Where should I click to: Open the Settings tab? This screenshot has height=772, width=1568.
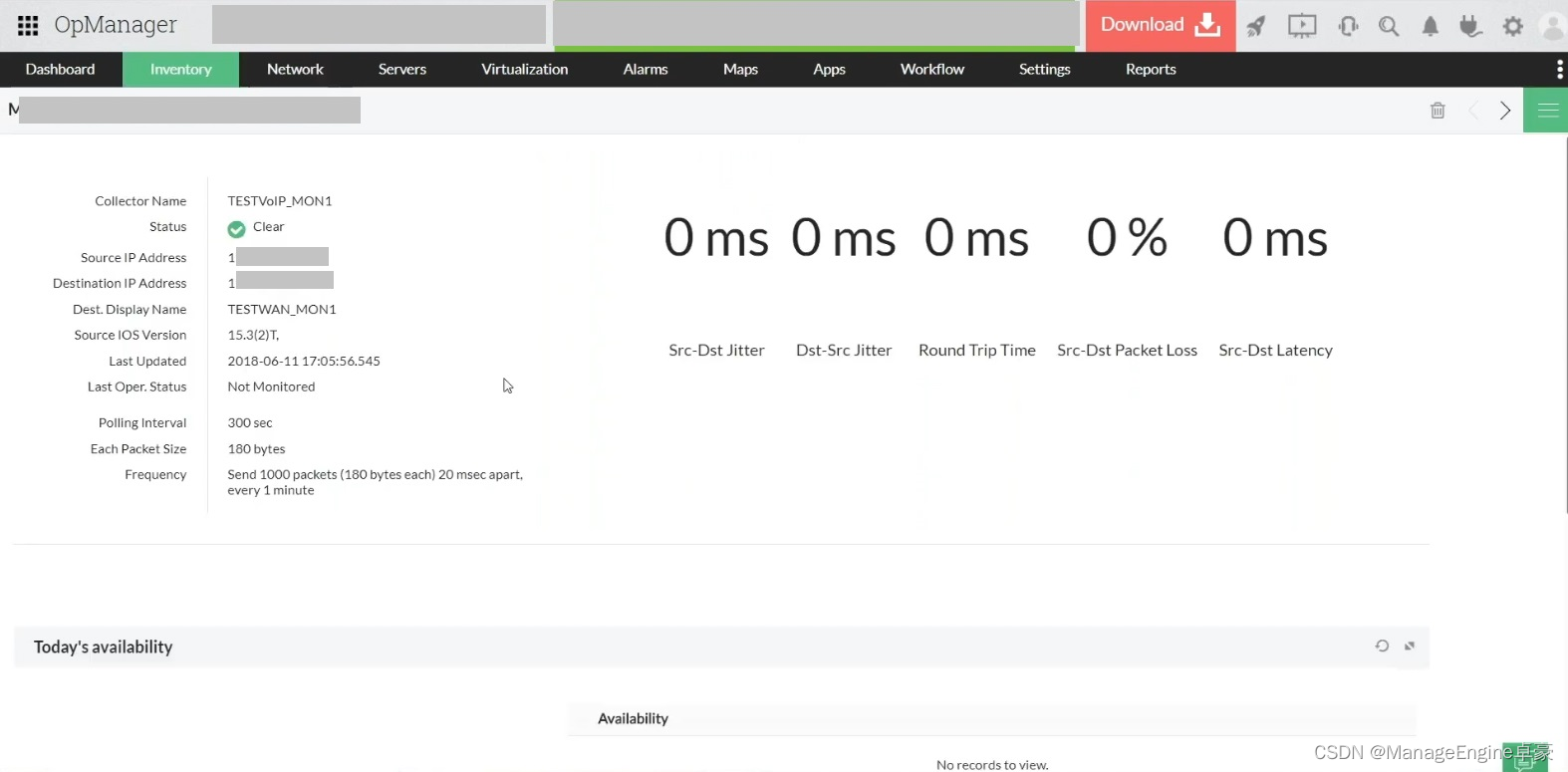pyautogui.click(x=1044, y=69)
